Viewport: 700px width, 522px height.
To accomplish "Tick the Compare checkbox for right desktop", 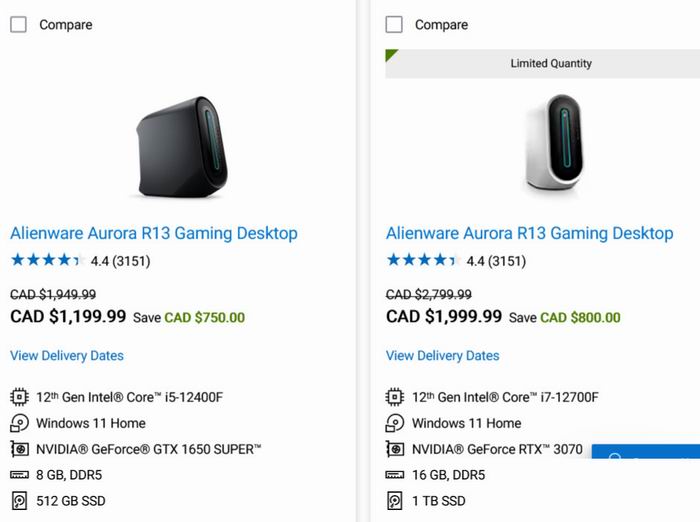I will (394, 25).
